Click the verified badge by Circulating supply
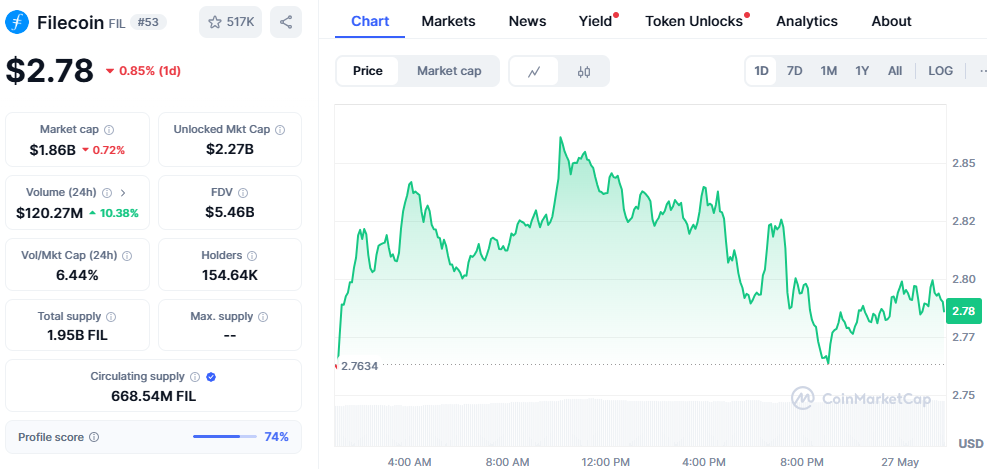Viewport: 987px width, 469px height. click(212, 376)
